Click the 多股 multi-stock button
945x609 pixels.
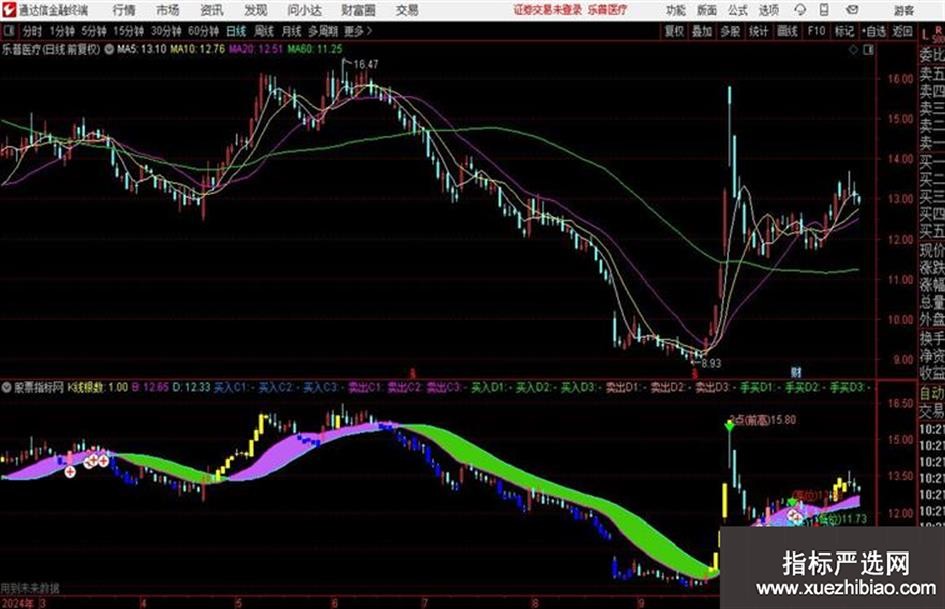click(730, 31)
